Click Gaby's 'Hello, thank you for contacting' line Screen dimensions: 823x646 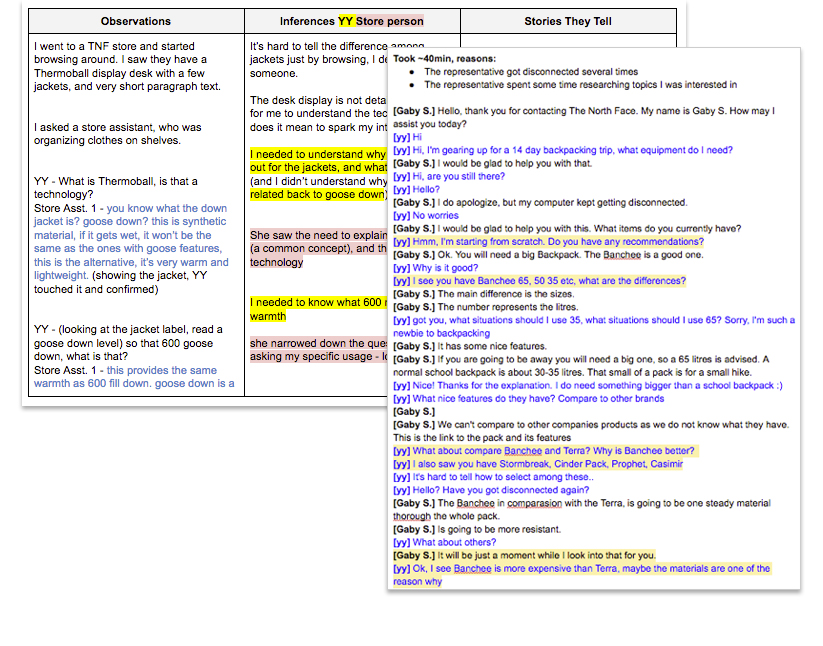click(x=584, y=118)
